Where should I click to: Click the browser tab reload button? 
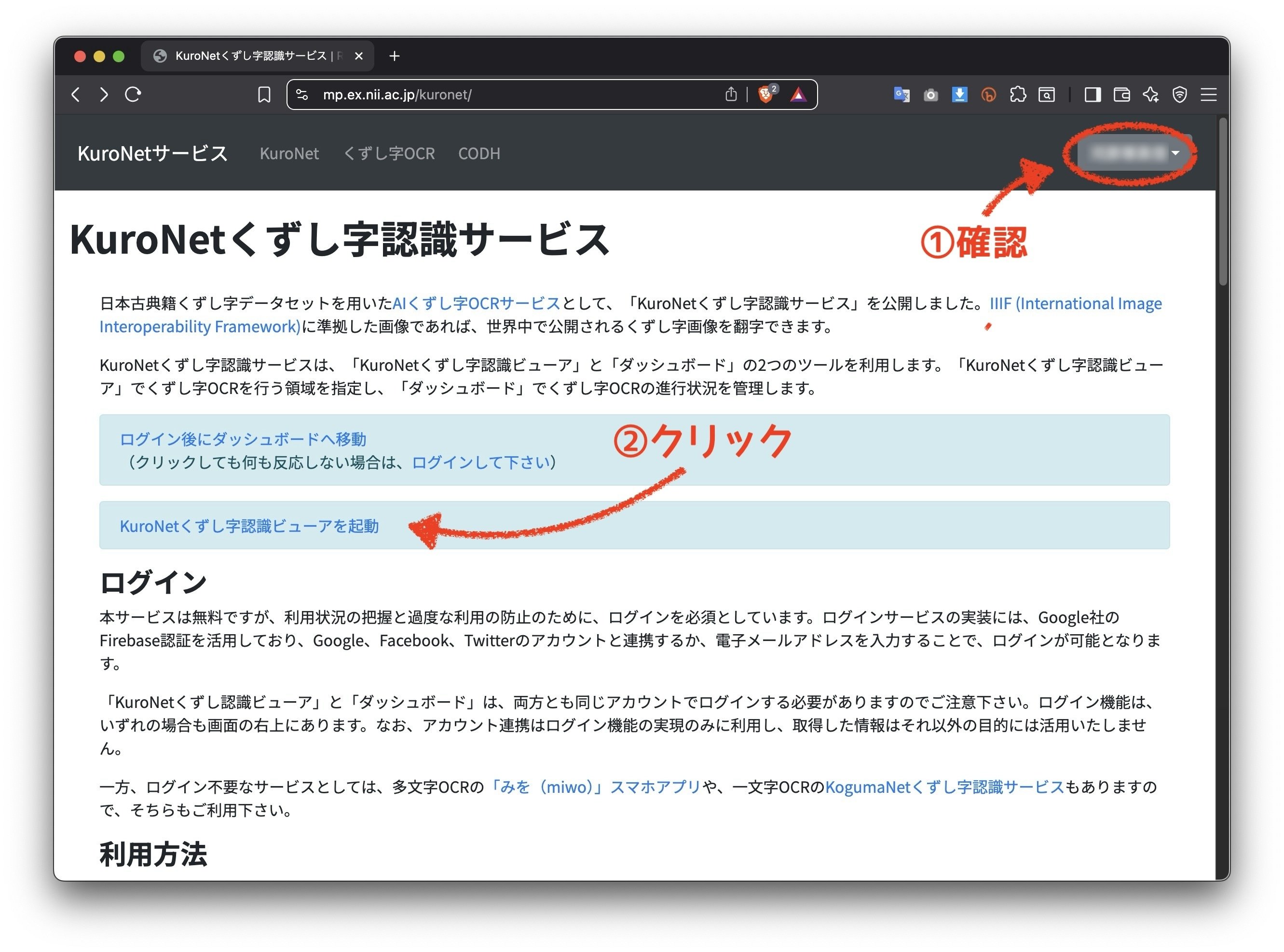click(x=133, y=95)
